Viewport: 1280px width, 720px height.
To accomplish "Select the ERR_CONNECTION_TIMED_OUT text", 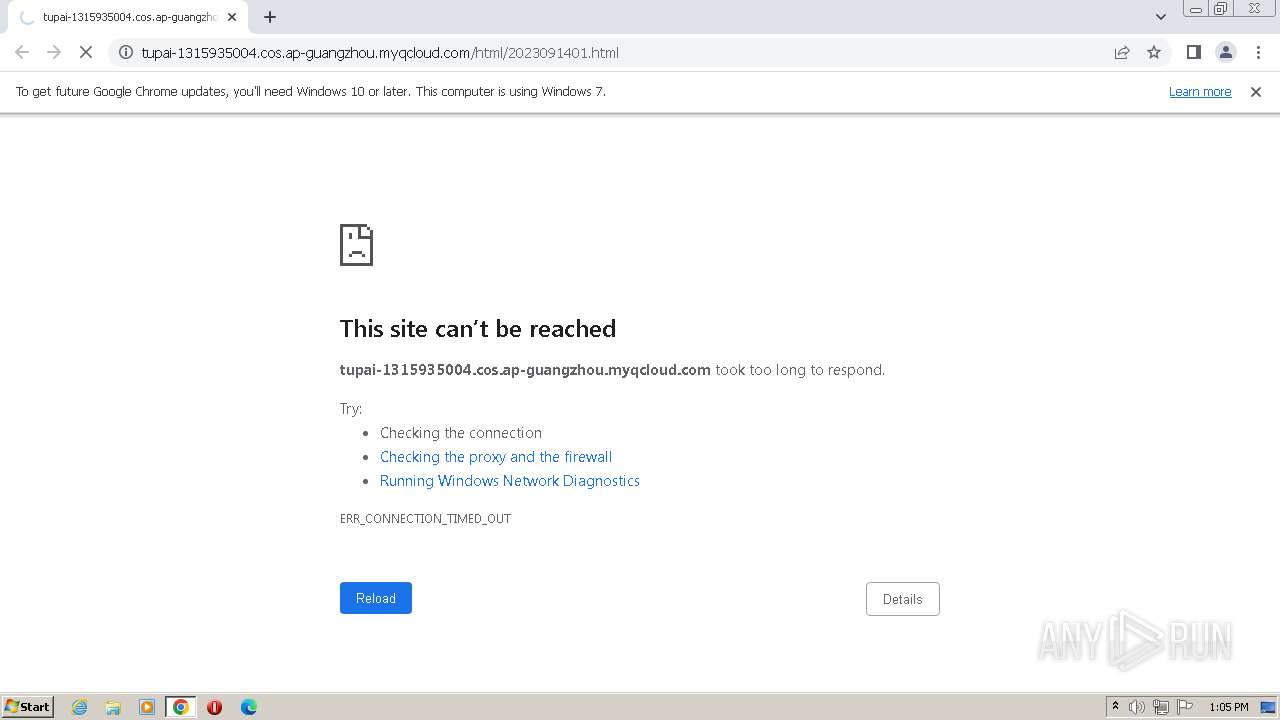I will pyautogui.click(x=425, y=519).
